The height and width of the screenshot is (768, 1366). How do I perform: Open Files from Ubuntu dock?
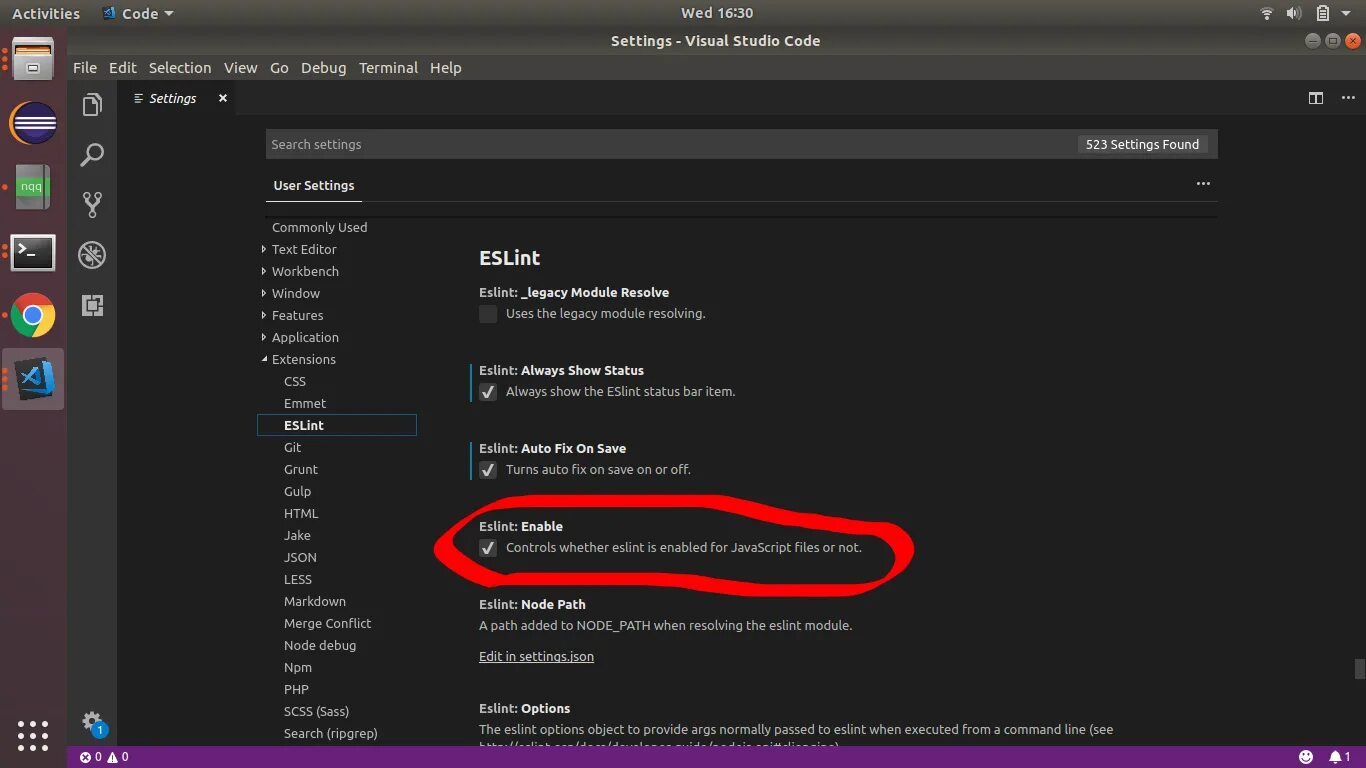coord(33,59)
